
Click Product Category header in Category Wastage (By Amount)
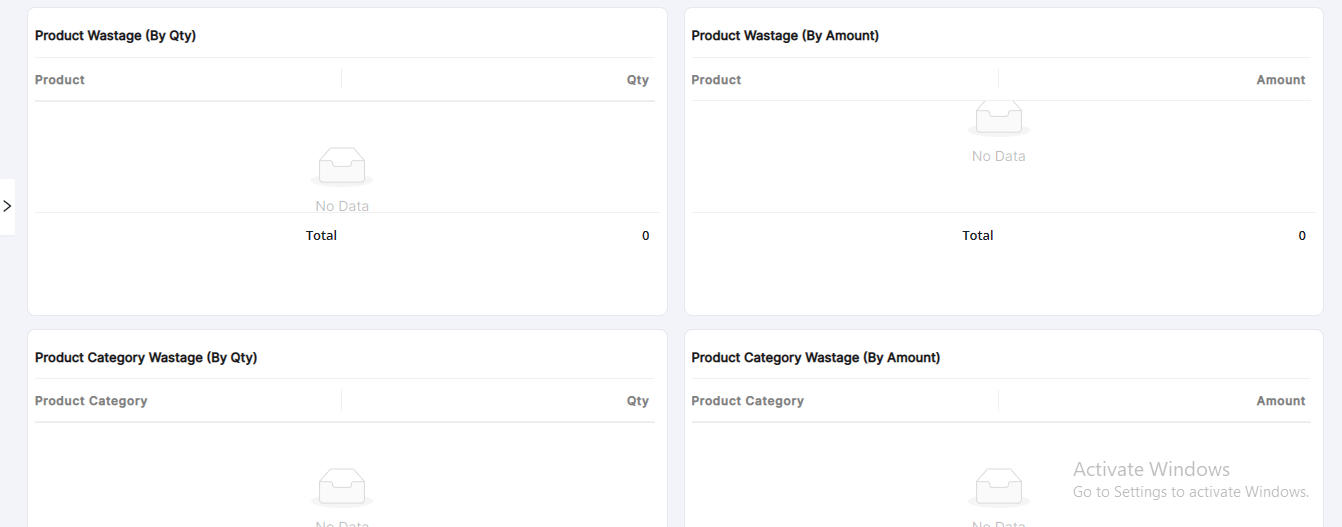click(x=747, y=401)
